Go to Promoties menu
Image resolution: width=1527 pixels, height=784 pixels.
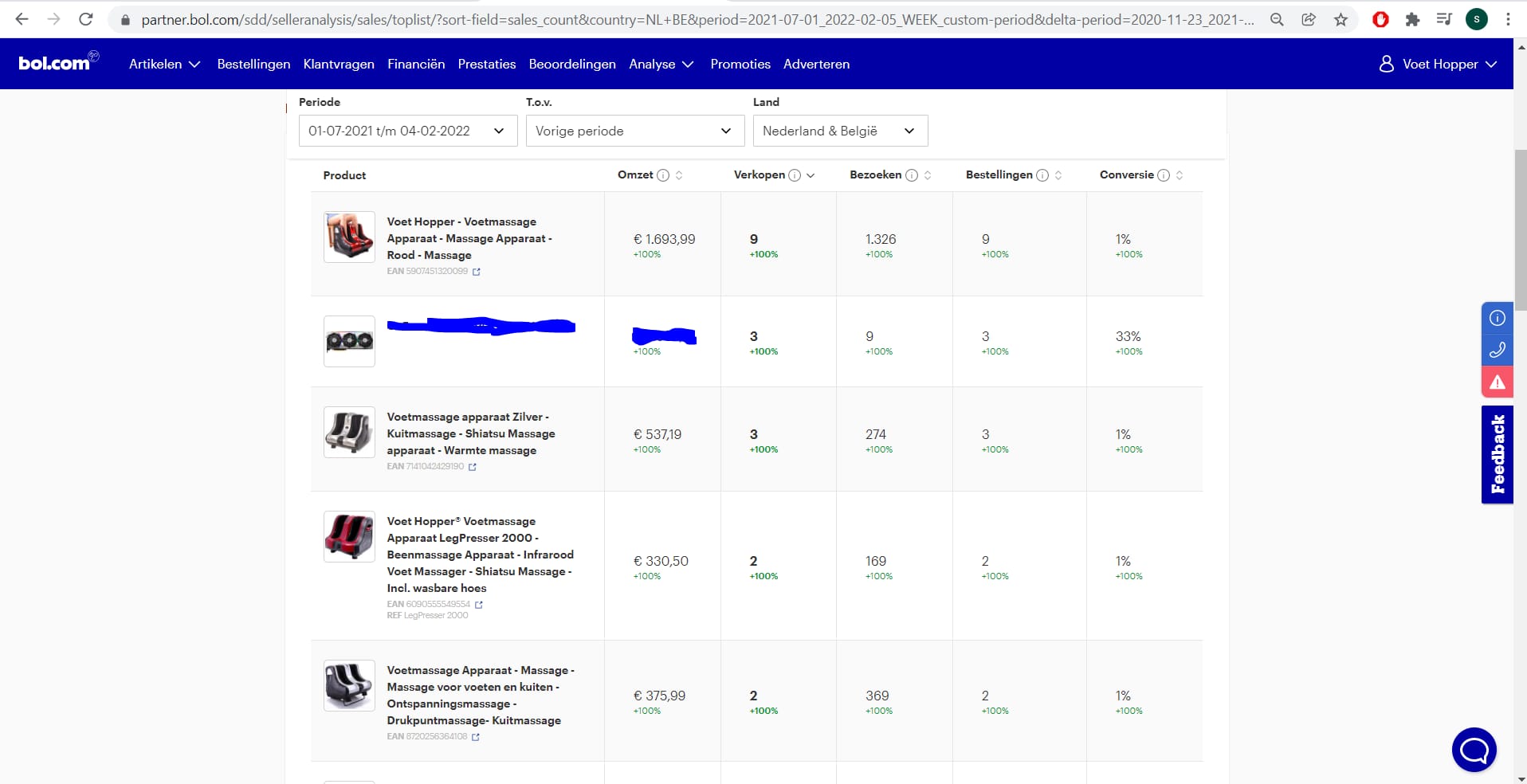[740, 64]
